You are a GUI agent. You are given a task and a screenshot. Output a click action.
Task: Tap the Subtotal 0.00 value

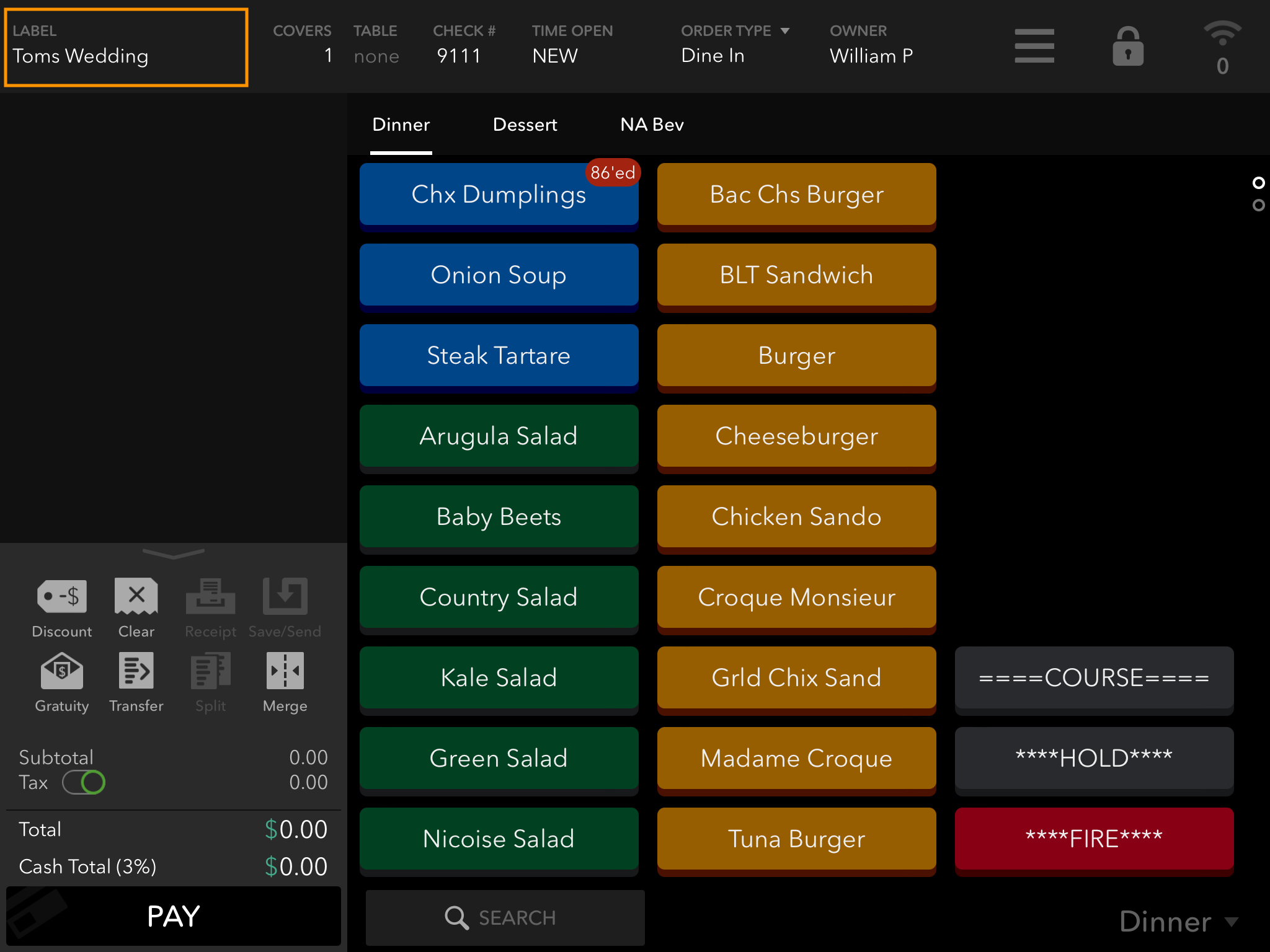tap(308, 757)
